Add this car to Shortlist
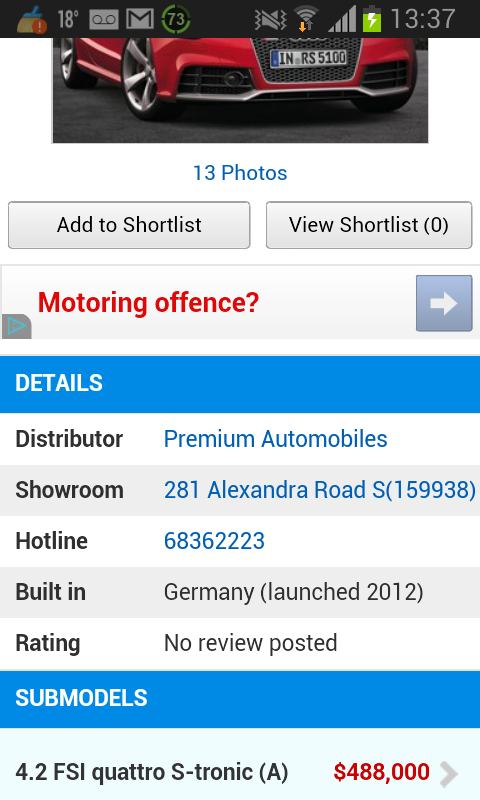Image resolution: width=480 pixels, height=800 pixels. (x=129, y=225)
